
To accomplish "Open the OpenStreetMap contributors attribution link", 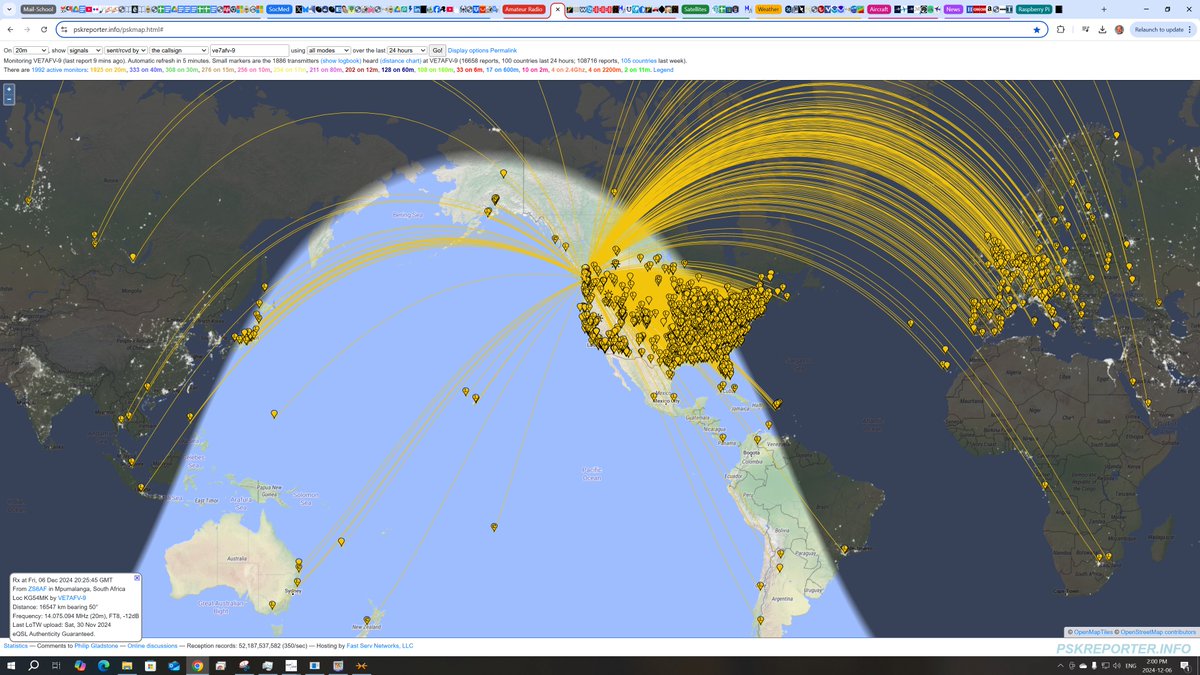I will pos(1158,632).
